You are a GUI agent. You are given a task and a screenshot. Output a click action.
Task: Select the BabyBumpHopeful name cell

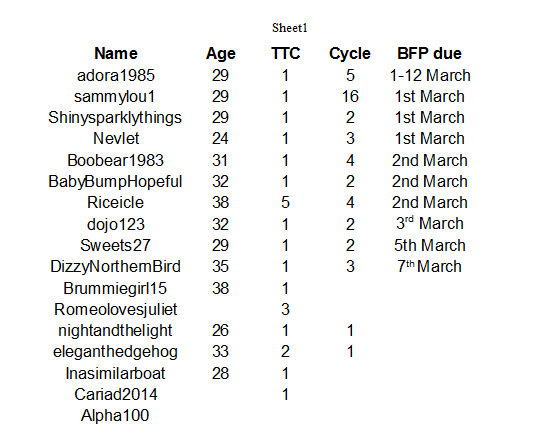[115, 182]
